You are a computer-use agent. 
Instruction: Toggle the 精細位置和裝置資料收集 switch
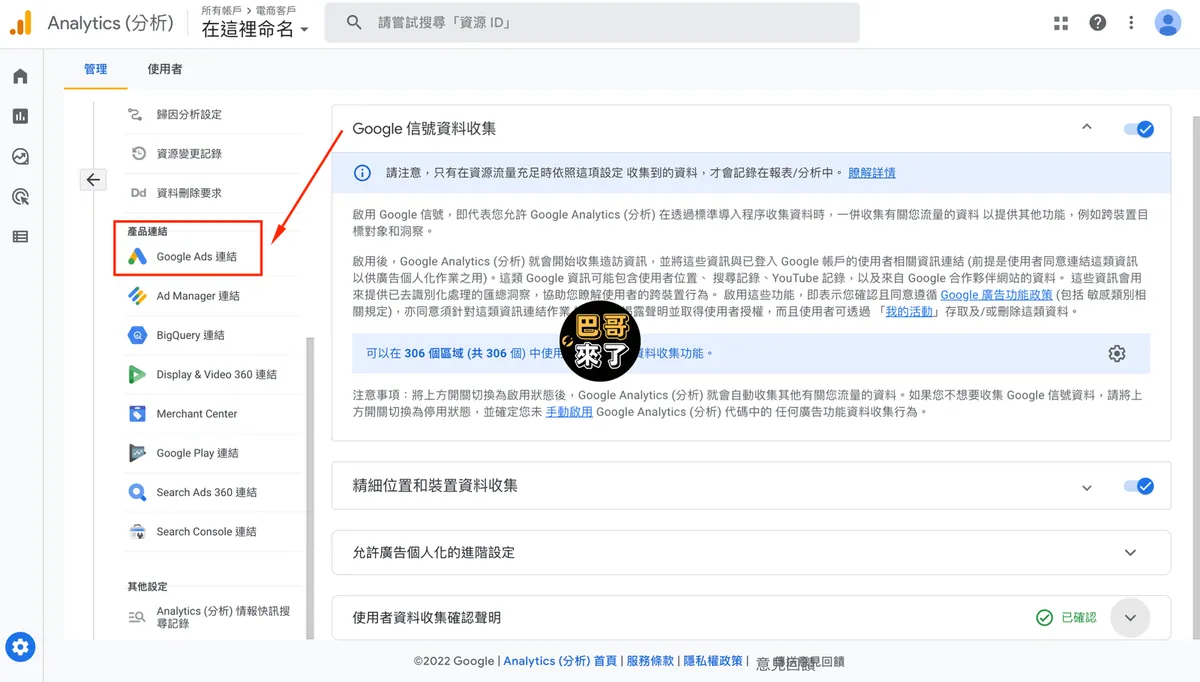(1139, 486)
